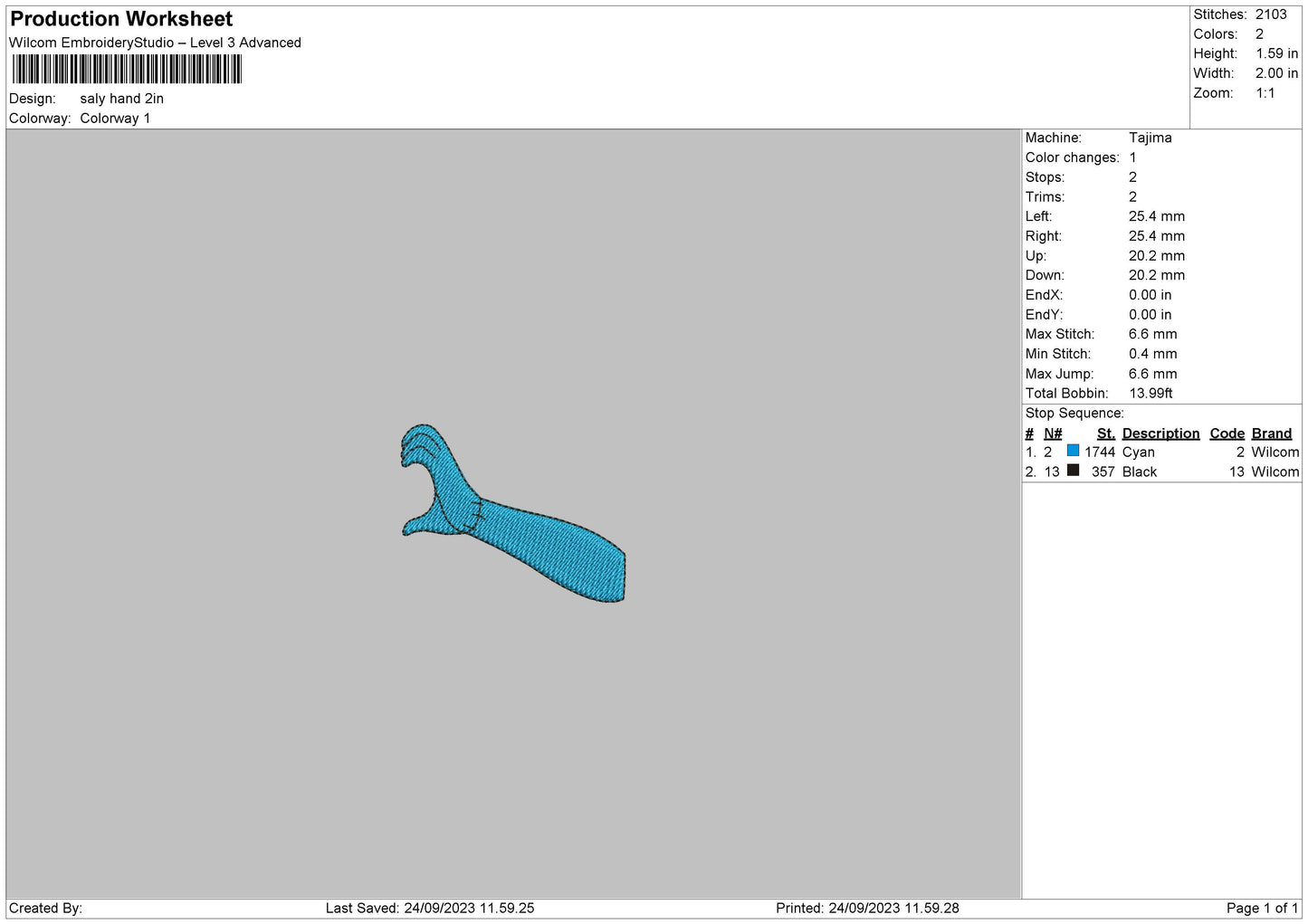Click the 'Production Worksheet' title
Screen dimensions: 1308x924
[x=121, y=19]
